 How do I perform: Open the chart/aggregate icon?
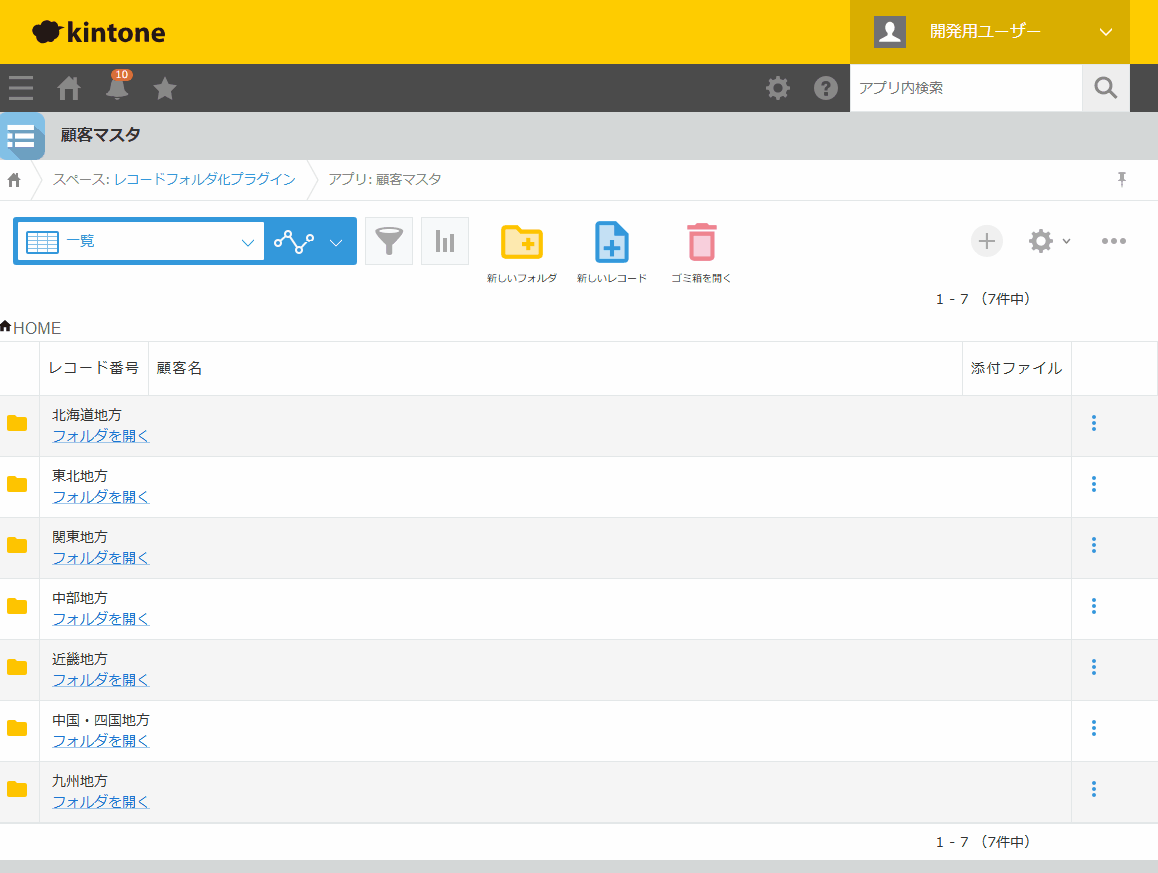[445, 240]
